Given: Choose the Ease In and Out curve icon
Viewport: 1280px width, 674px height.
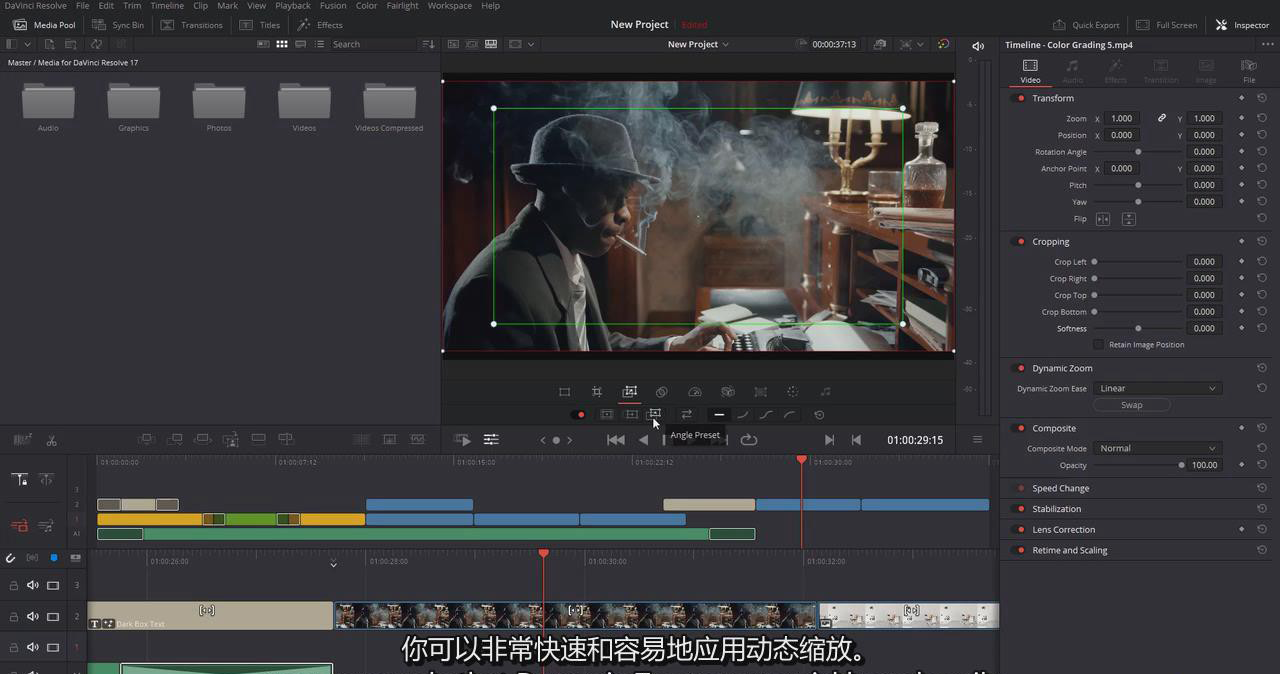Looking at the screenshot, I should click(x=767, y=415).
